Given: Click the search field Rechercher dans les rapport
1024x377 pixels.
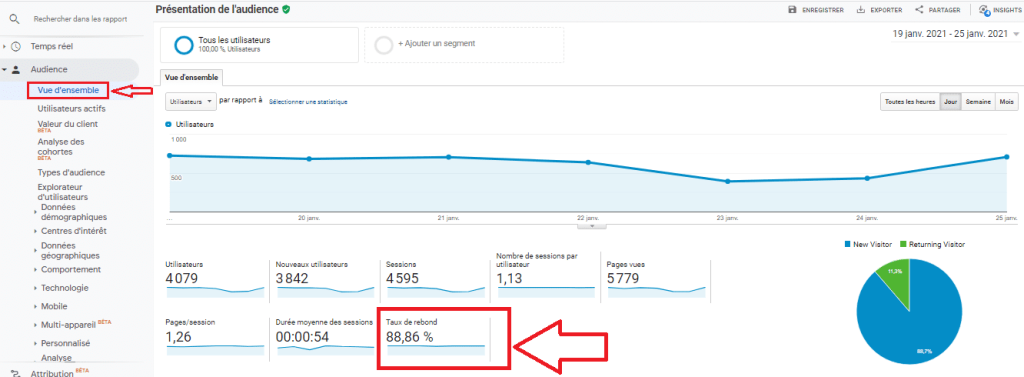Looking at the screenshot, I should (x=80, y=19).
